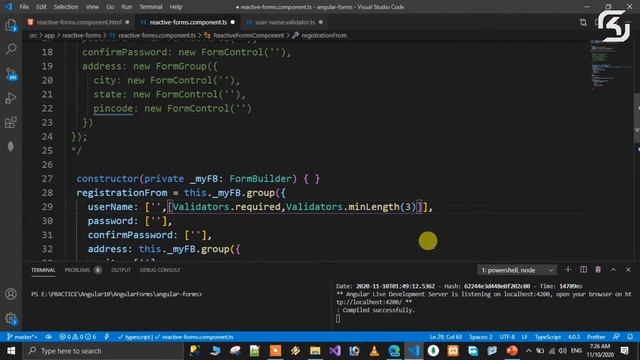The width and height of the screenshot is (640, 360).
Task: Open the Source Control view
Action: point(11,74)
